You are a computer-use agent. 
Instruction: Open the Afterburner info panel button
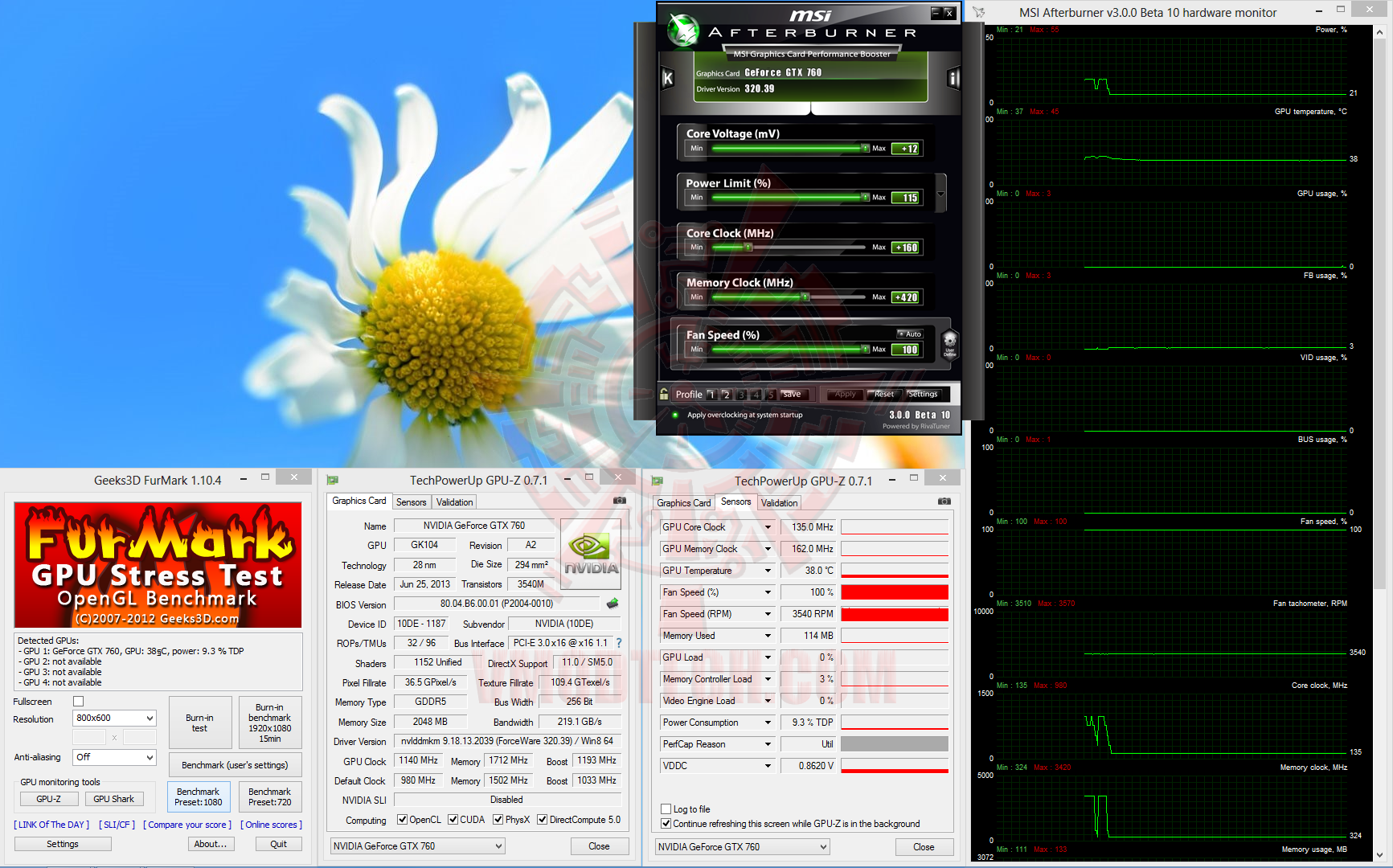pyautogui.click(x=953, y=78)
